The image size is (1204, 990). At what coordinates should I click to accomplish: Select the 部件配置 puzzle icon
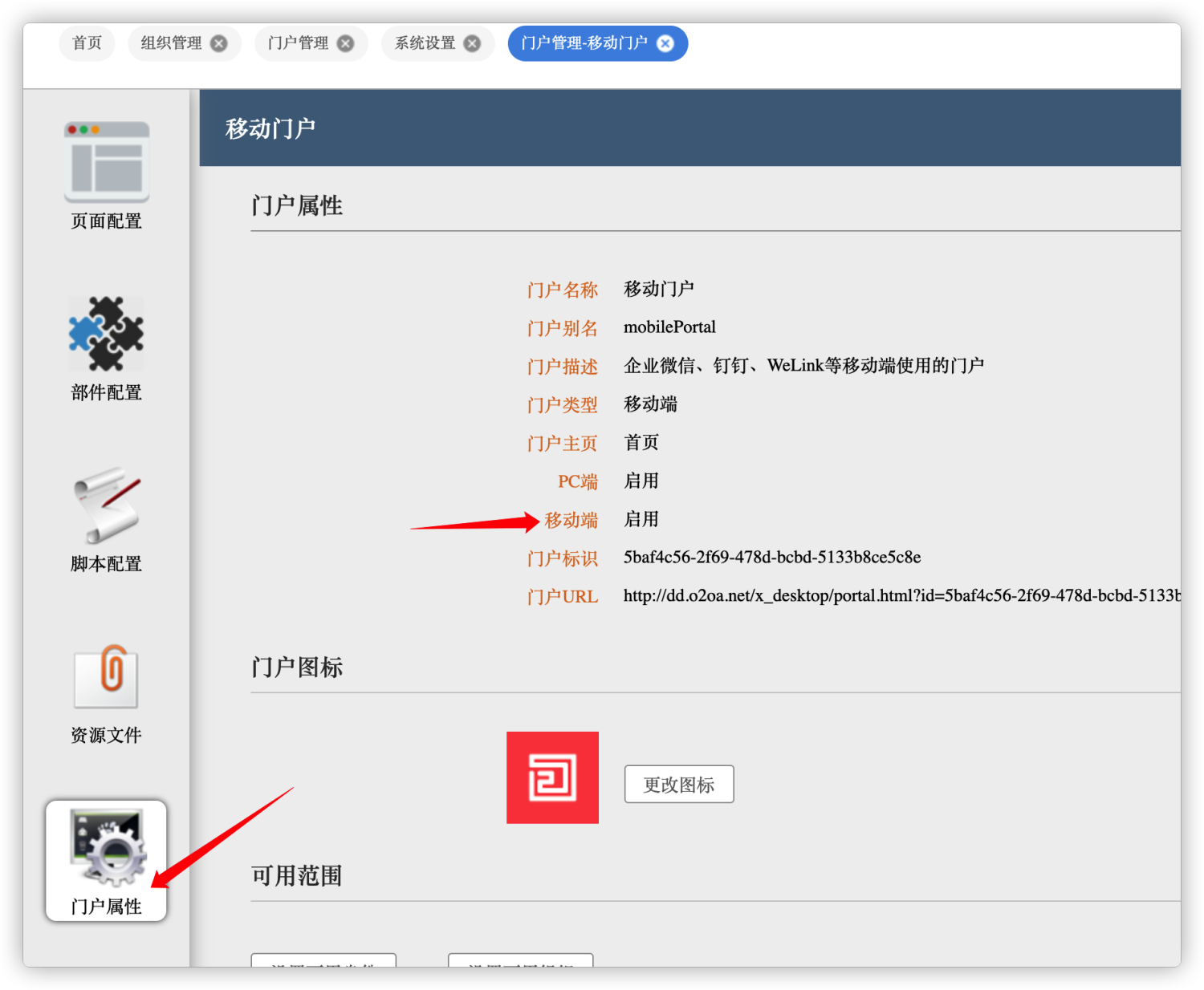[x=106, y=334]
